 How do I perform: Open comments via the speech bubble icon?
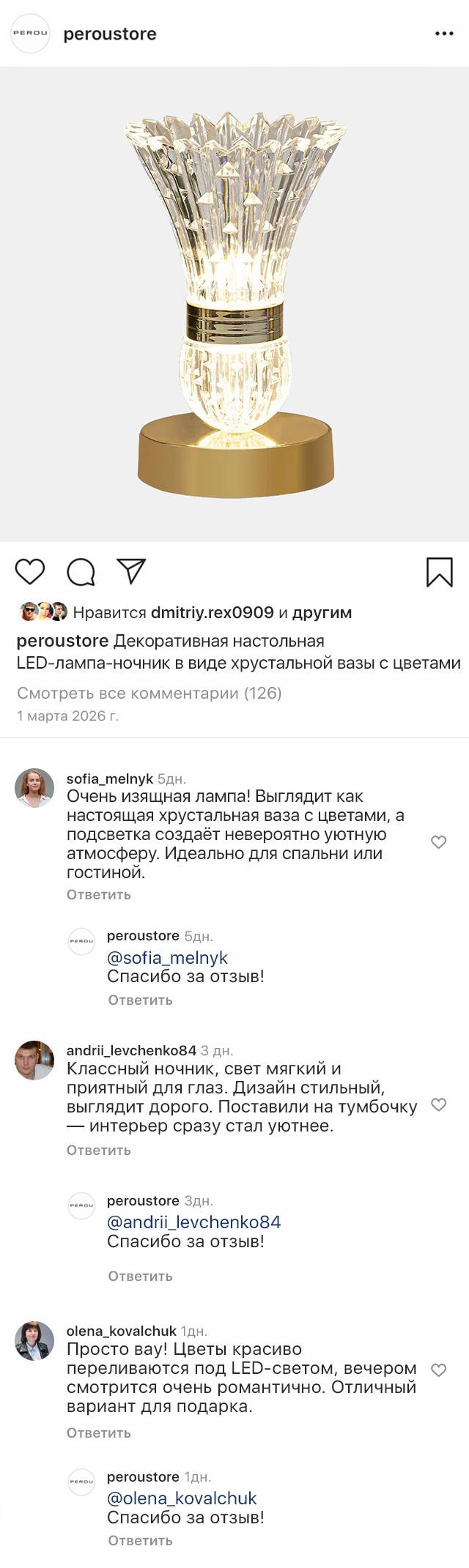point(81,572)
